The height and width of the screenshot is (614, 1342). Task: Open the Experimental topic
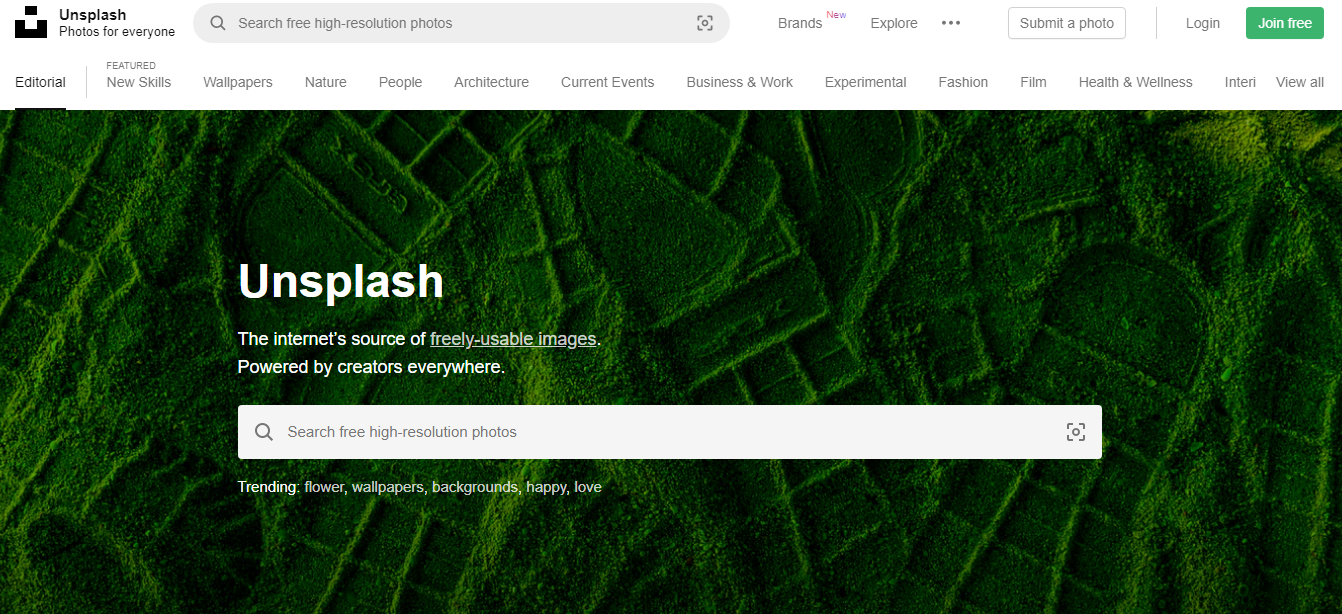[866, 82]
